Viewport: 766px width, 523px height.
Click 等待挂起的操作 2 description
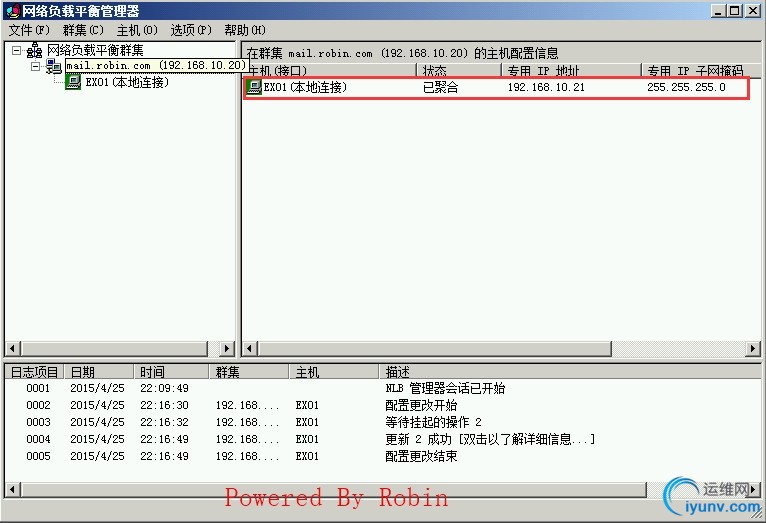[433, 422]
